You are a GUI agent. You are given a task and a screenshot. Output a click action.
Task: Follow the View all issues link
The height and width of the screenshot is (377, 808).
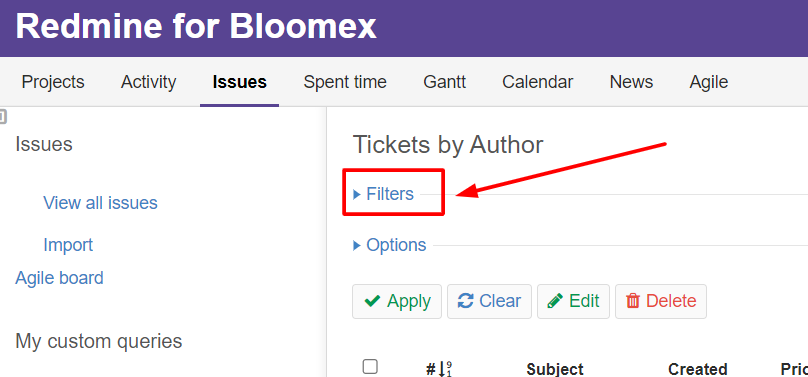click(x=100, y=203)
